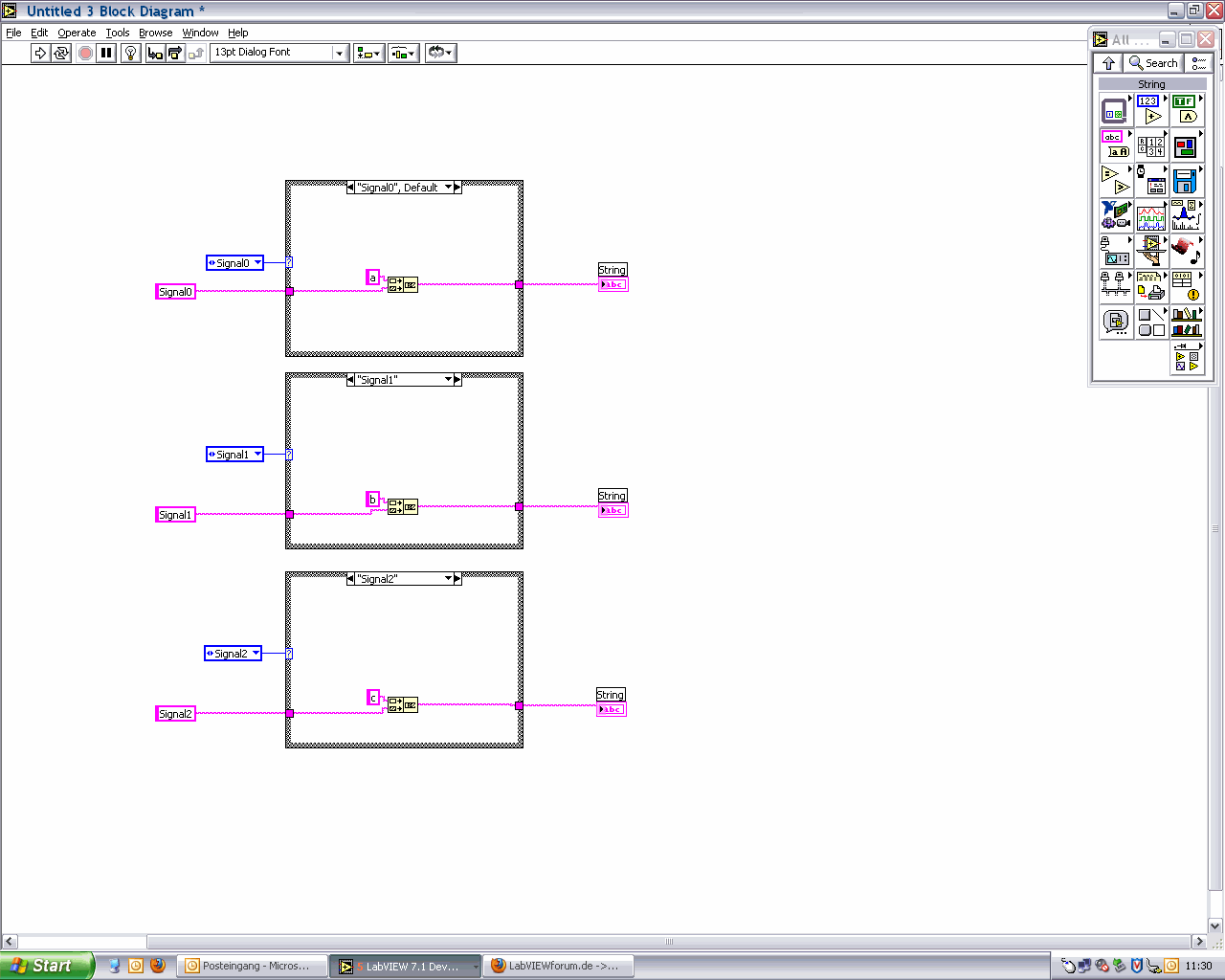
Task: Go to previous case of "Signal0" structure
Action: 350,188
